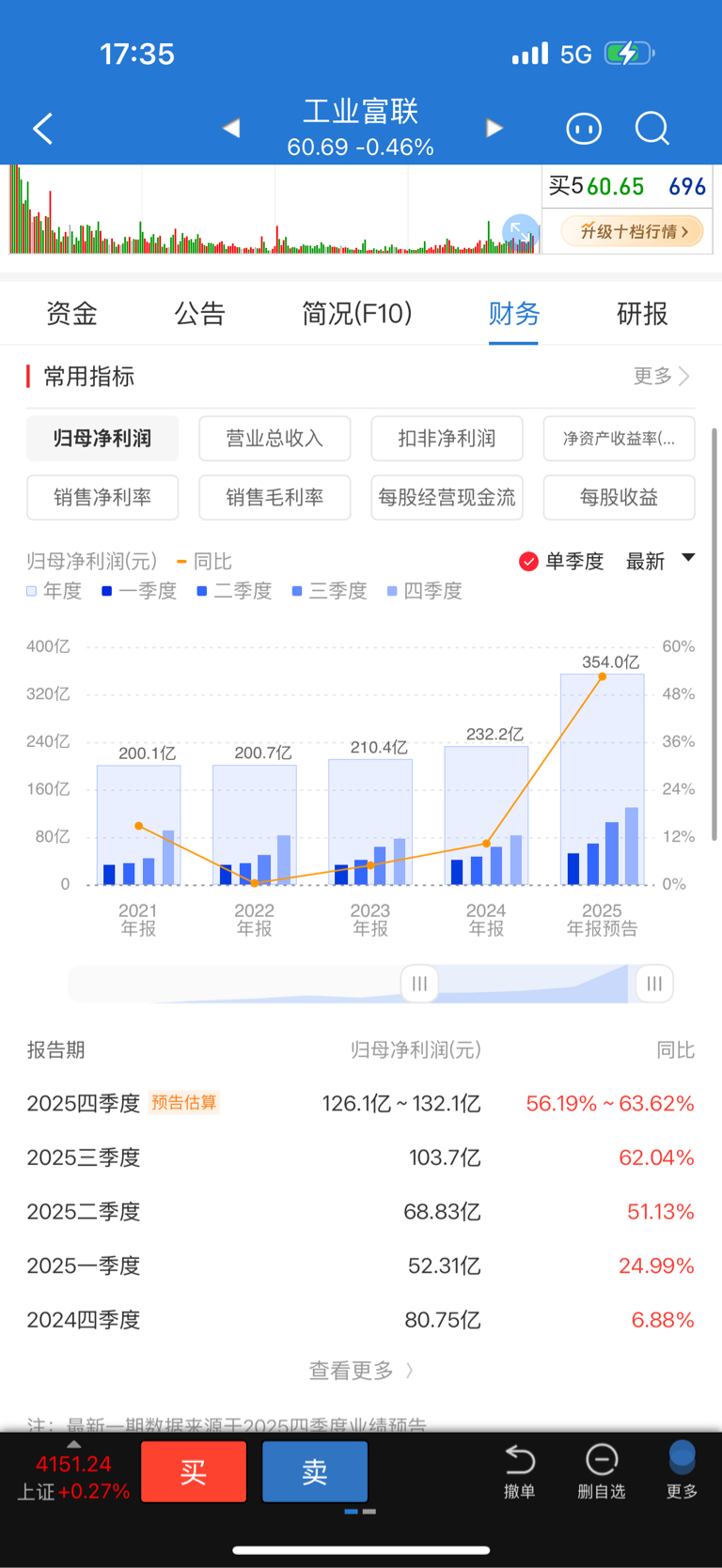Viewport: 722px width, 1568px height.
Task: Switch to previous stock with left triangle
Action: coord(231,128)
